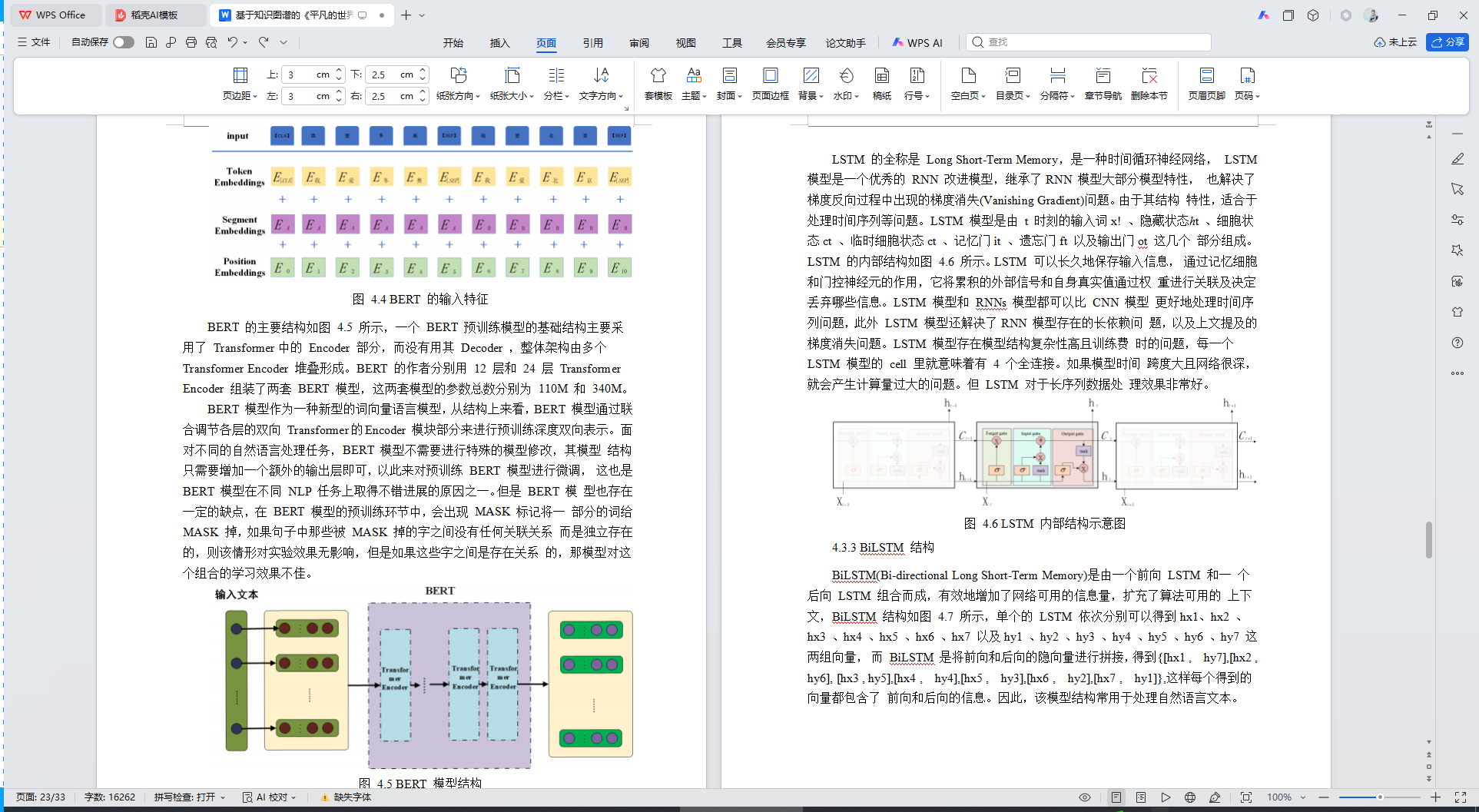Switch to web layout view globe icon
This screenshot has width=1479, height=812.
1190,797
